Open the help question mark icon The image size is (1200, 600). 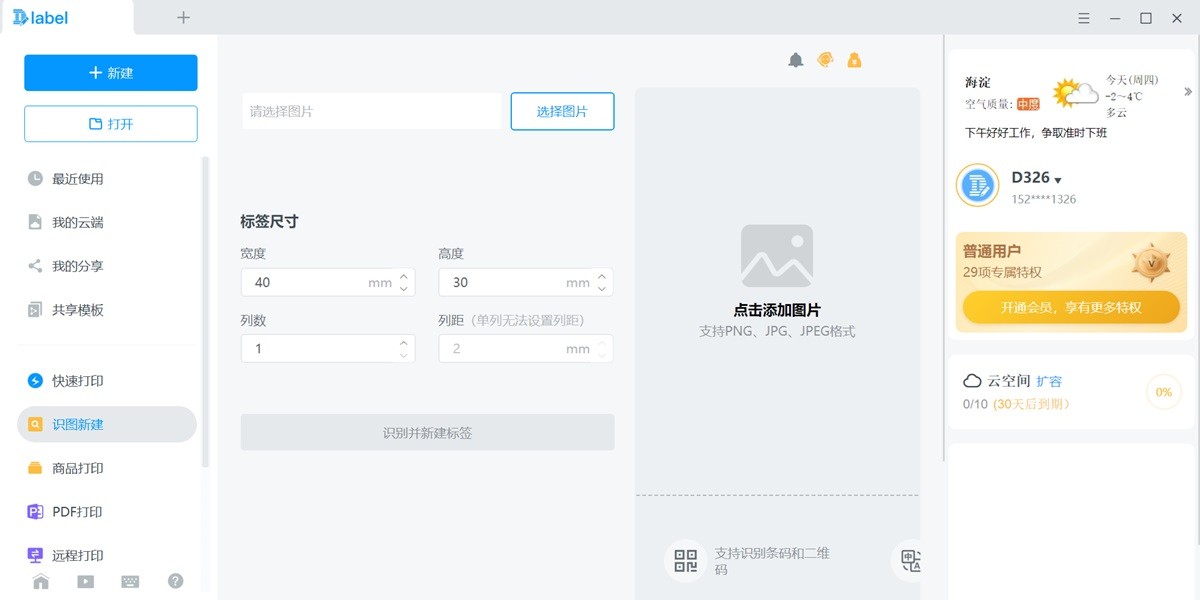(x=175, y=581)
